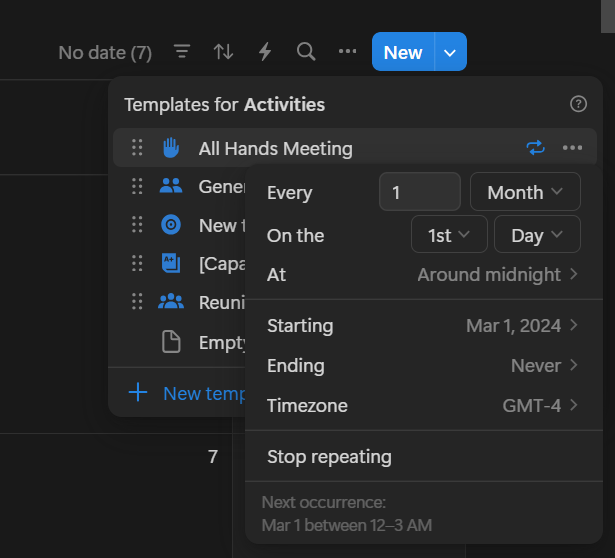This screenshot has height=558, width=615.
Task: Click the empty page document icon
Action: tap(171, 342)
